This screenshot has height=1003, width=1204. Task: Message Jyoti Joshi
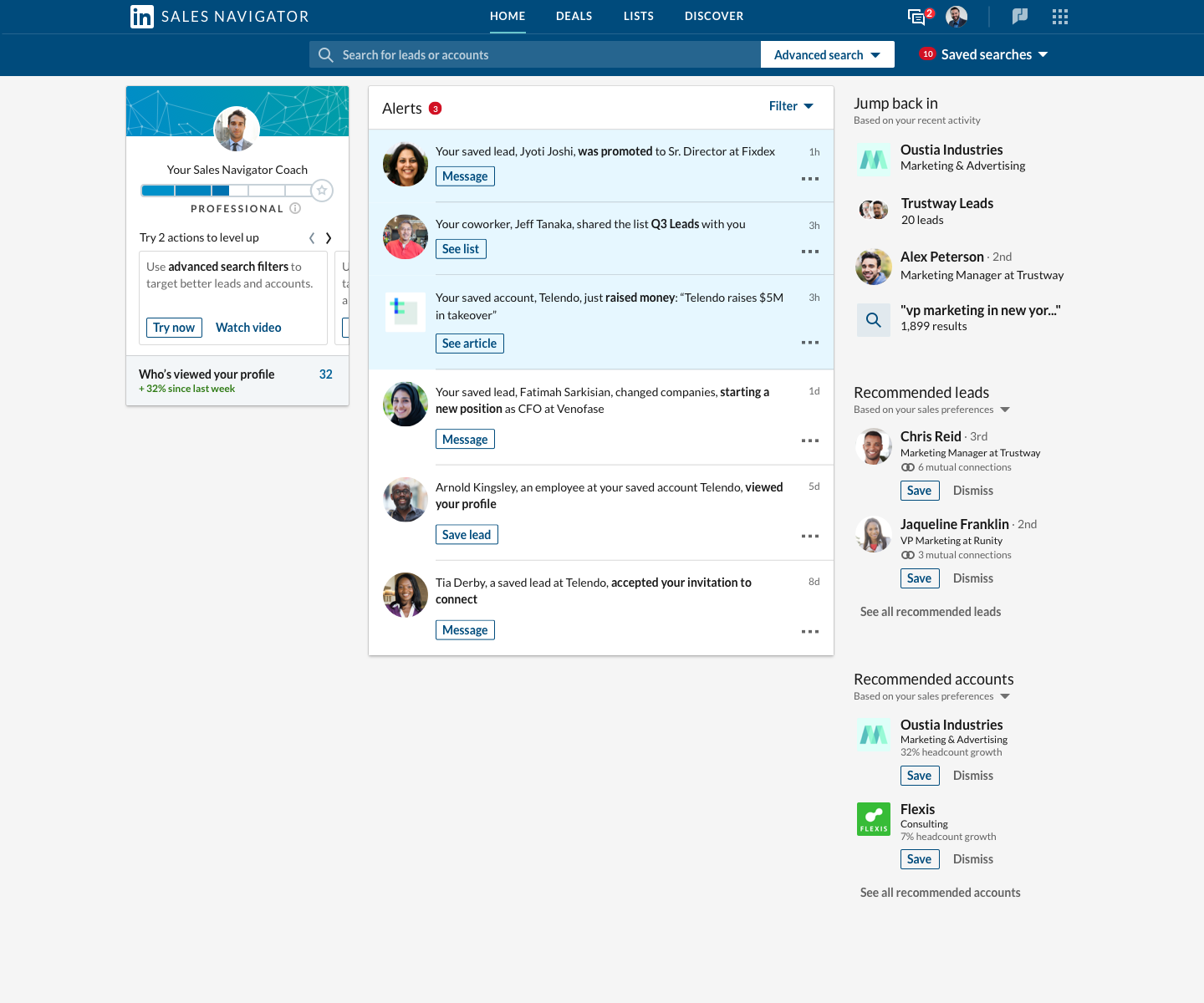[465, 176]
